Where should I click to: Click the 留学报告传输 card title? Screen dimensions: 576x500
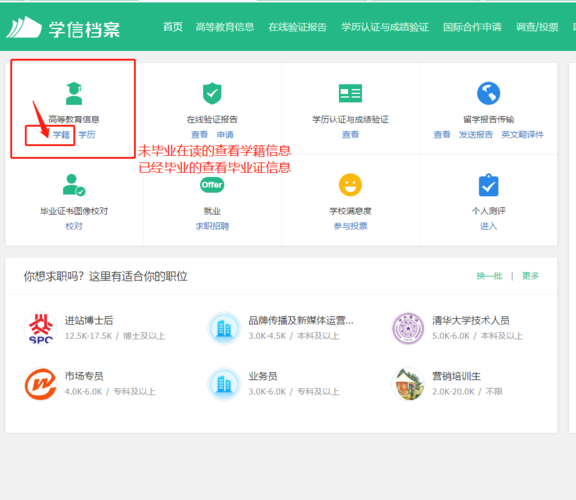(488, 119)
